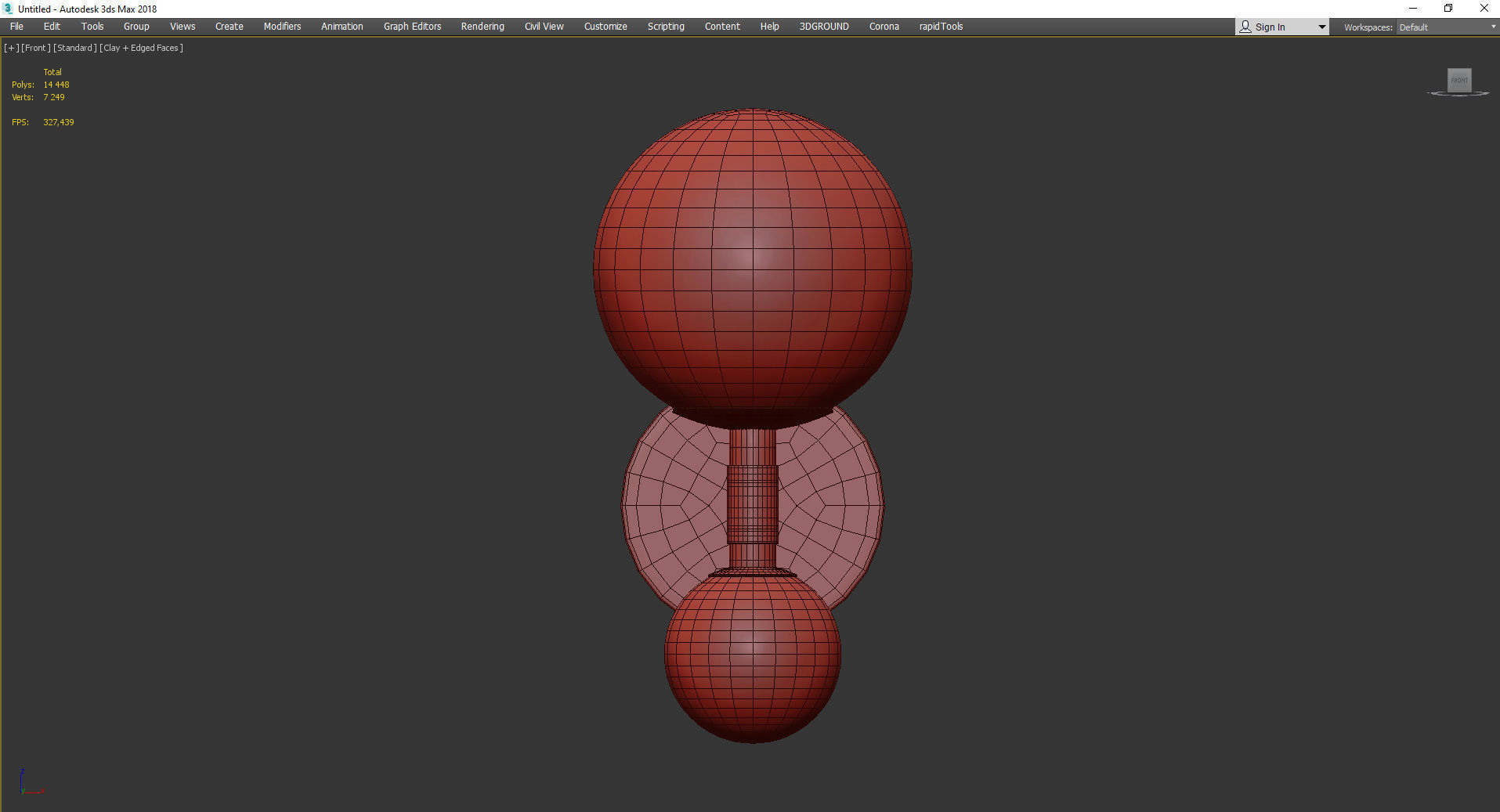This screenshot has width=1500, height=812.
Task: Open the Edit menu
Action: pyautogui.click(x=52, y=27)
